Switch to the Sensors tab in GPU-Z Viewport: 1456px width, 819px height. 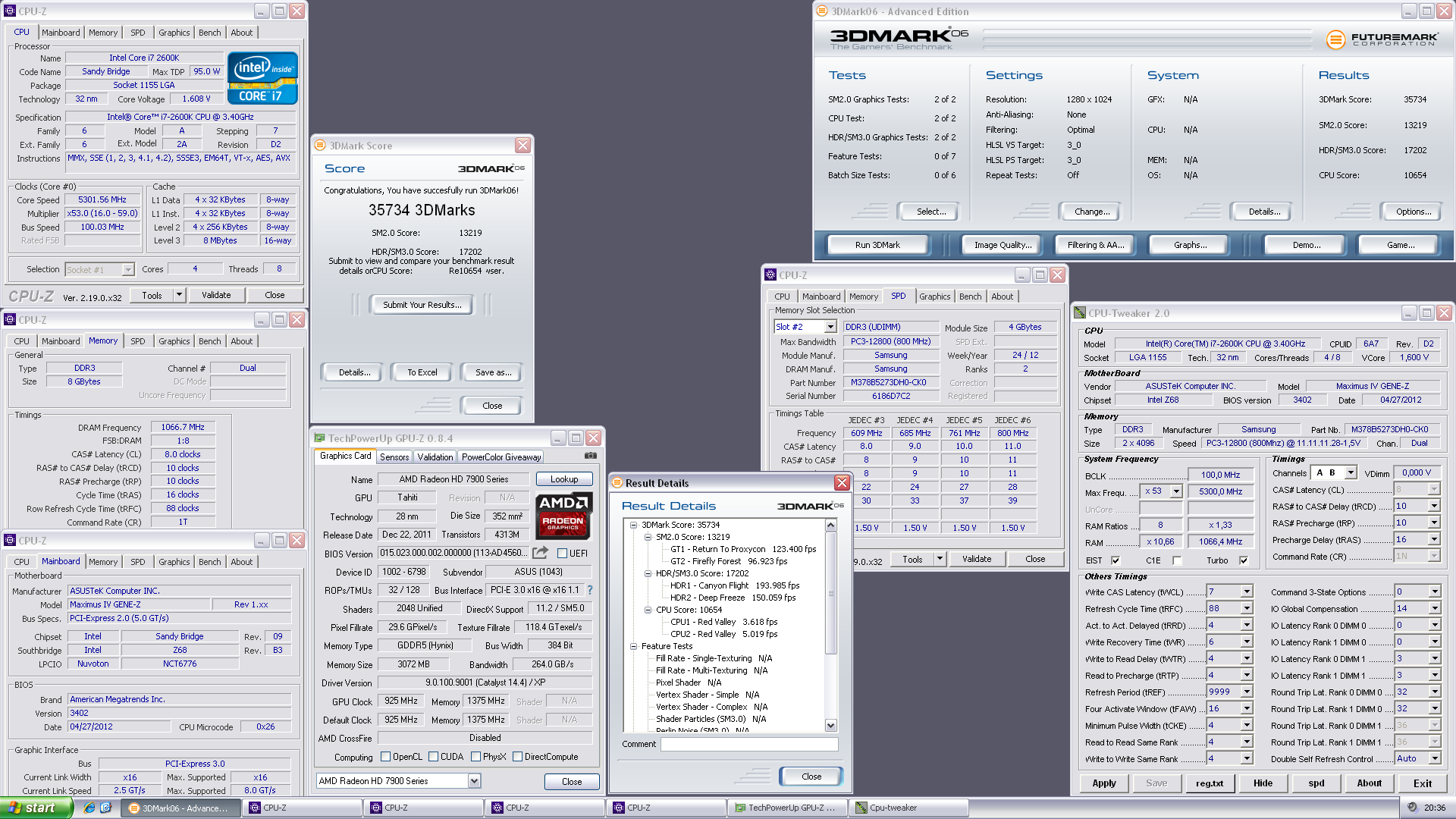[394, 457]
